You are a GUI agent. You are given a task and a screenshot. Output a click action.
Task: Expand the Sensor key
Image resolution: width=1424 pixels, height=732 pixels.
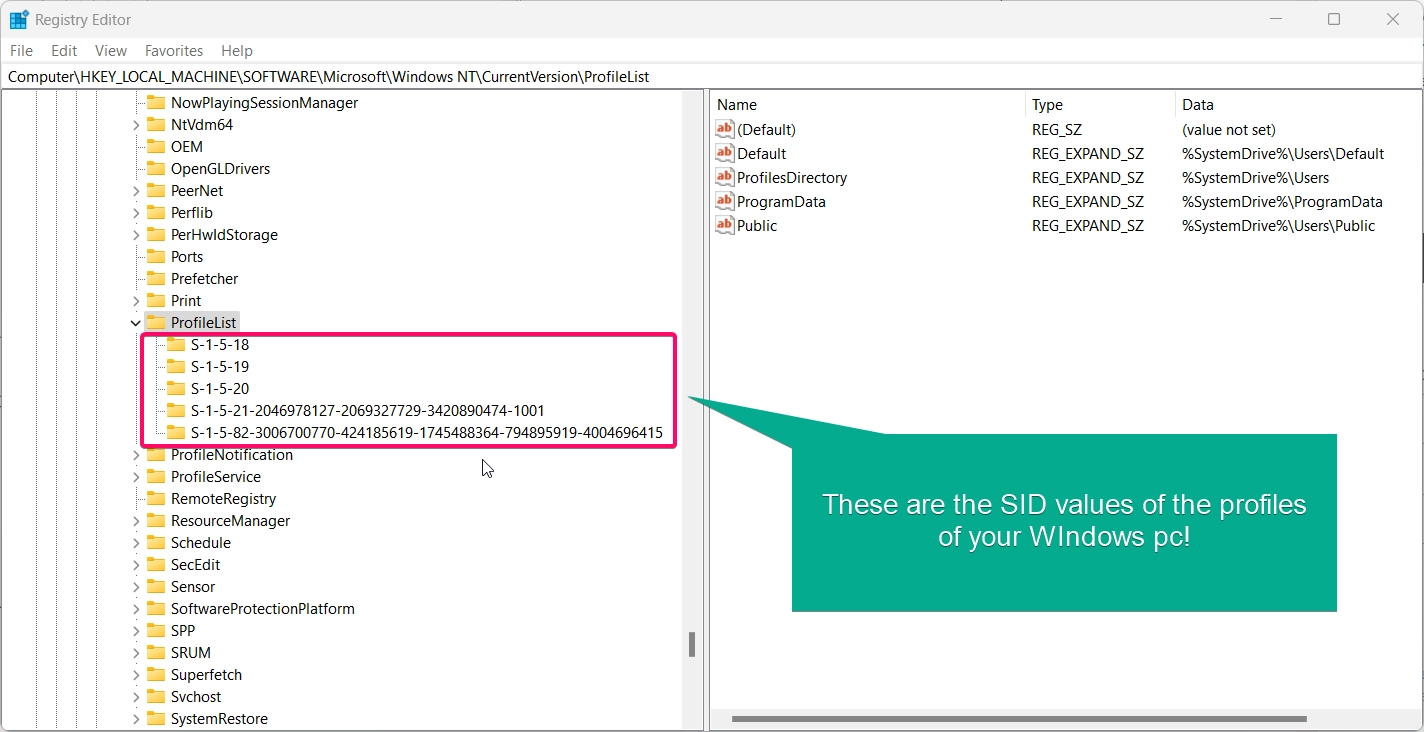[x=136, y=587]
